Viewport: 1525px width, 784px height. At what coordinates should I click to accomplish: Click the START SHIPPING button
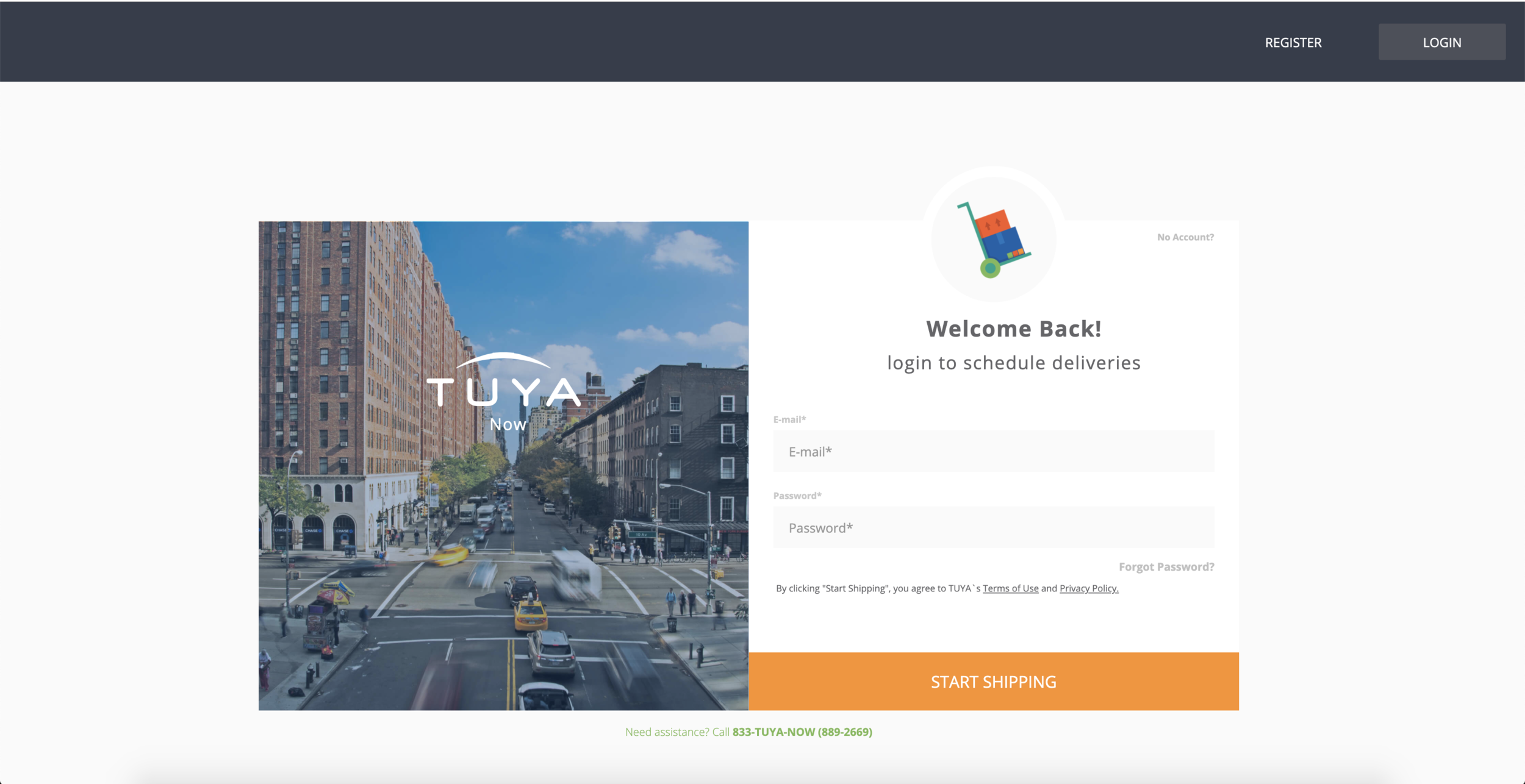tap(994, 682)
